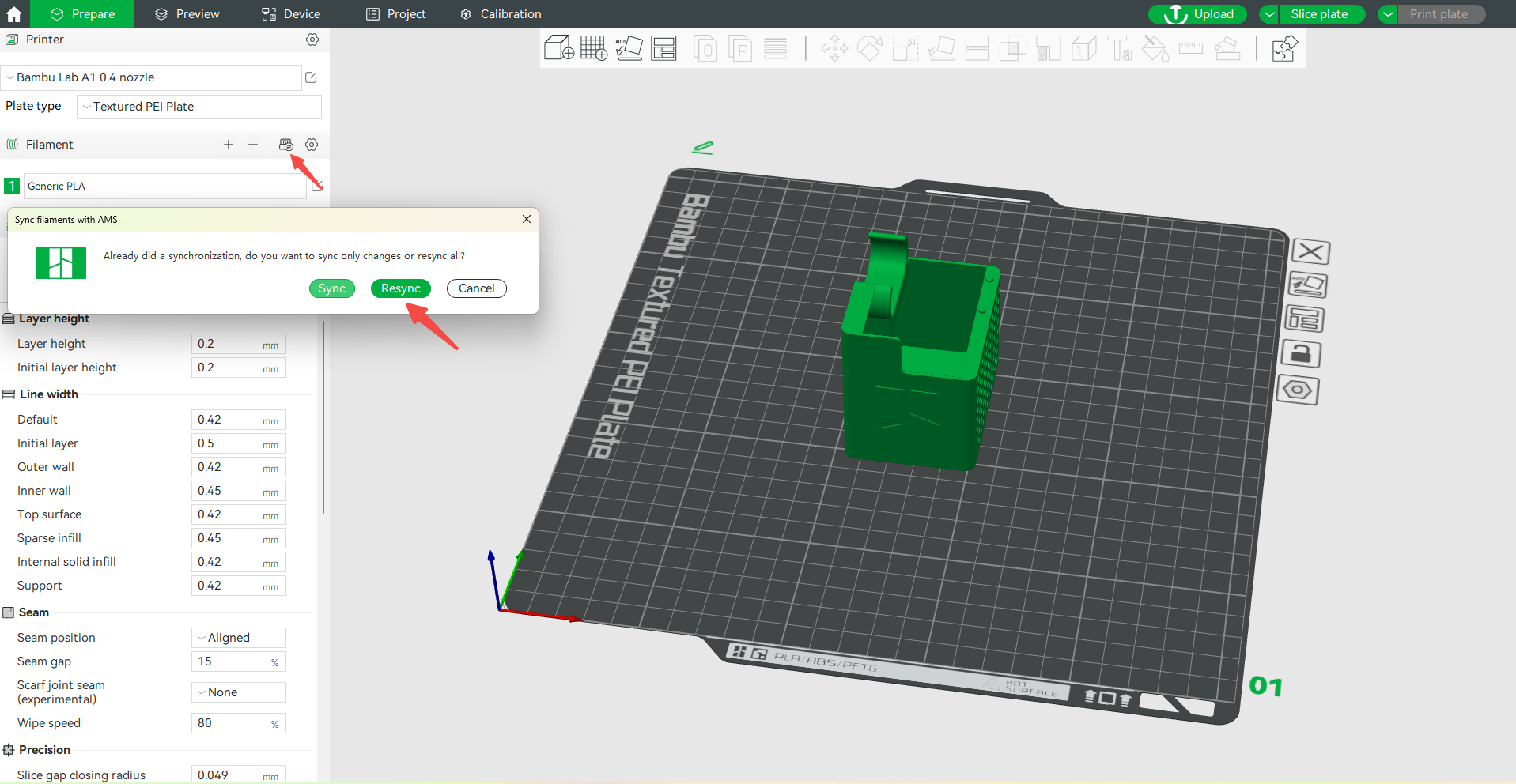This screenshot has width=1516, height=784.
Task: Click the Default line width field
Action: [239, 420]
